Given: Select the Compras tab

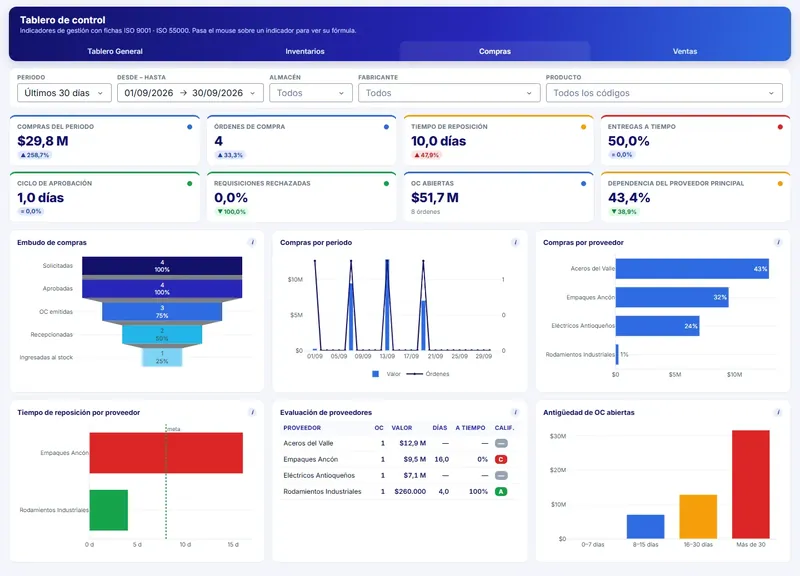Looking at the screenshot, I should 495,51.
